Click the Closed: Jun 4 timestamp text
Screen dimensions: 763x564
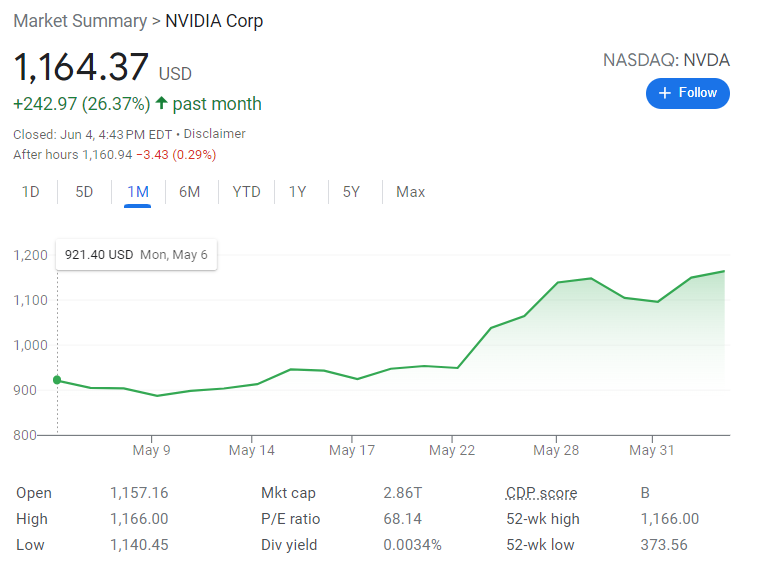92,134
